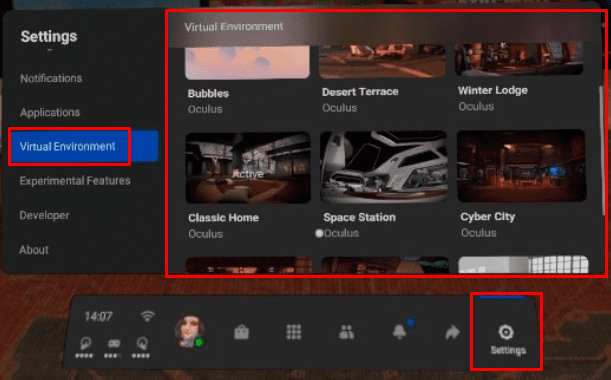The height and width of the screenshot is (380, 611).
Task: Click the Settings panel title
Action: 49,37
